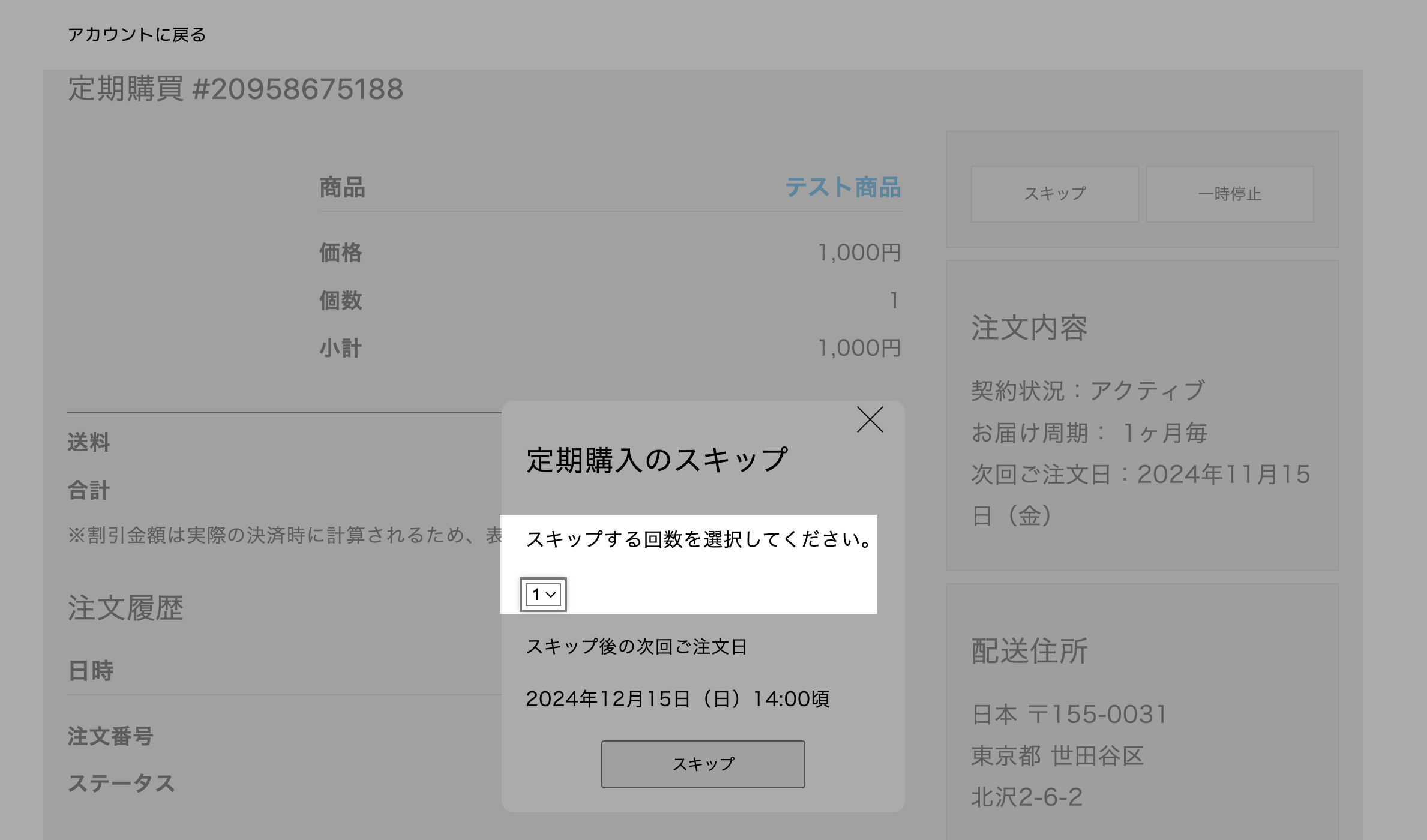Click the お届け周期 1ヶ月毎 text

[1089, 433]
